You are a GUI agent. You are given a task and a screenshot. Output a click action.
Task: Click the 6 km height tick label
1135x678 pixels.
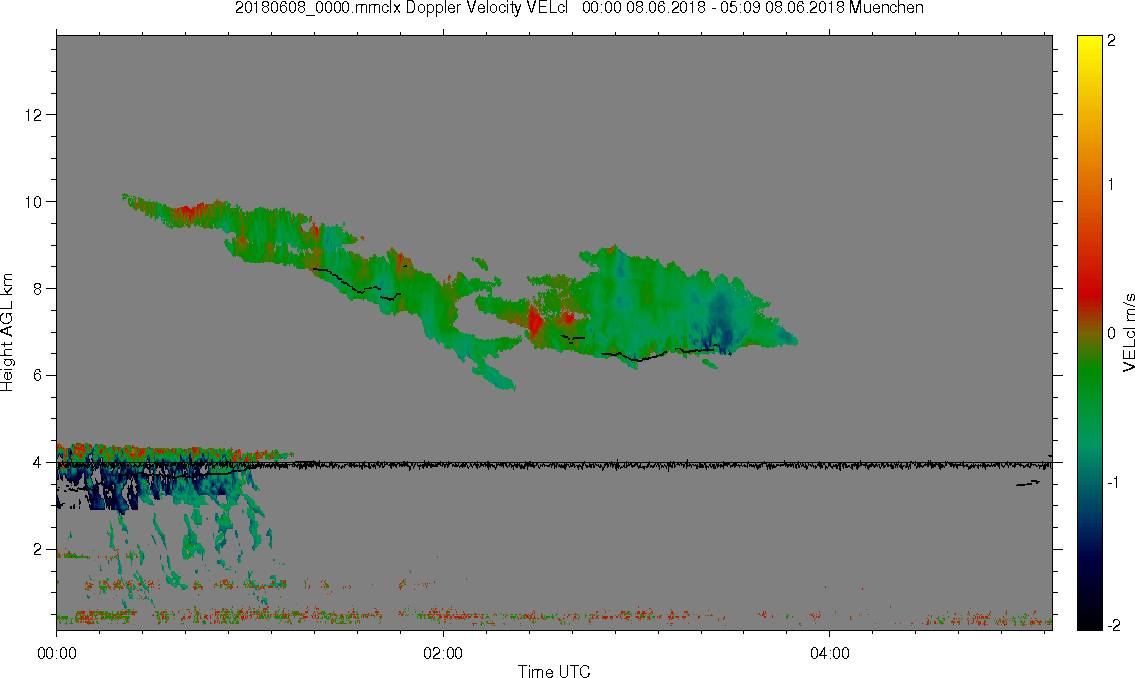point(37,376)
